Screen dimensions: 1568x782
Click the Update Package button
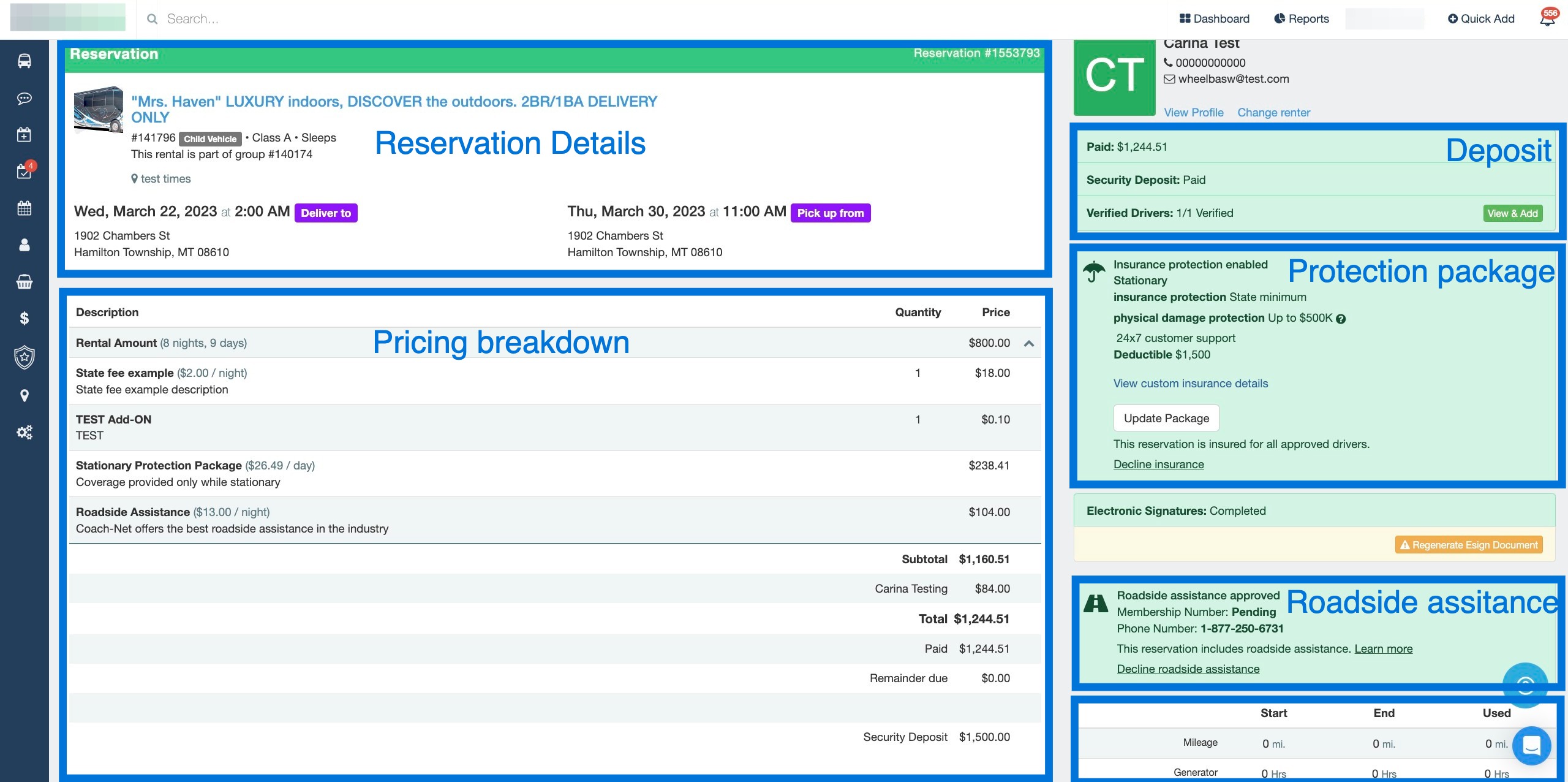[1166, 417]
